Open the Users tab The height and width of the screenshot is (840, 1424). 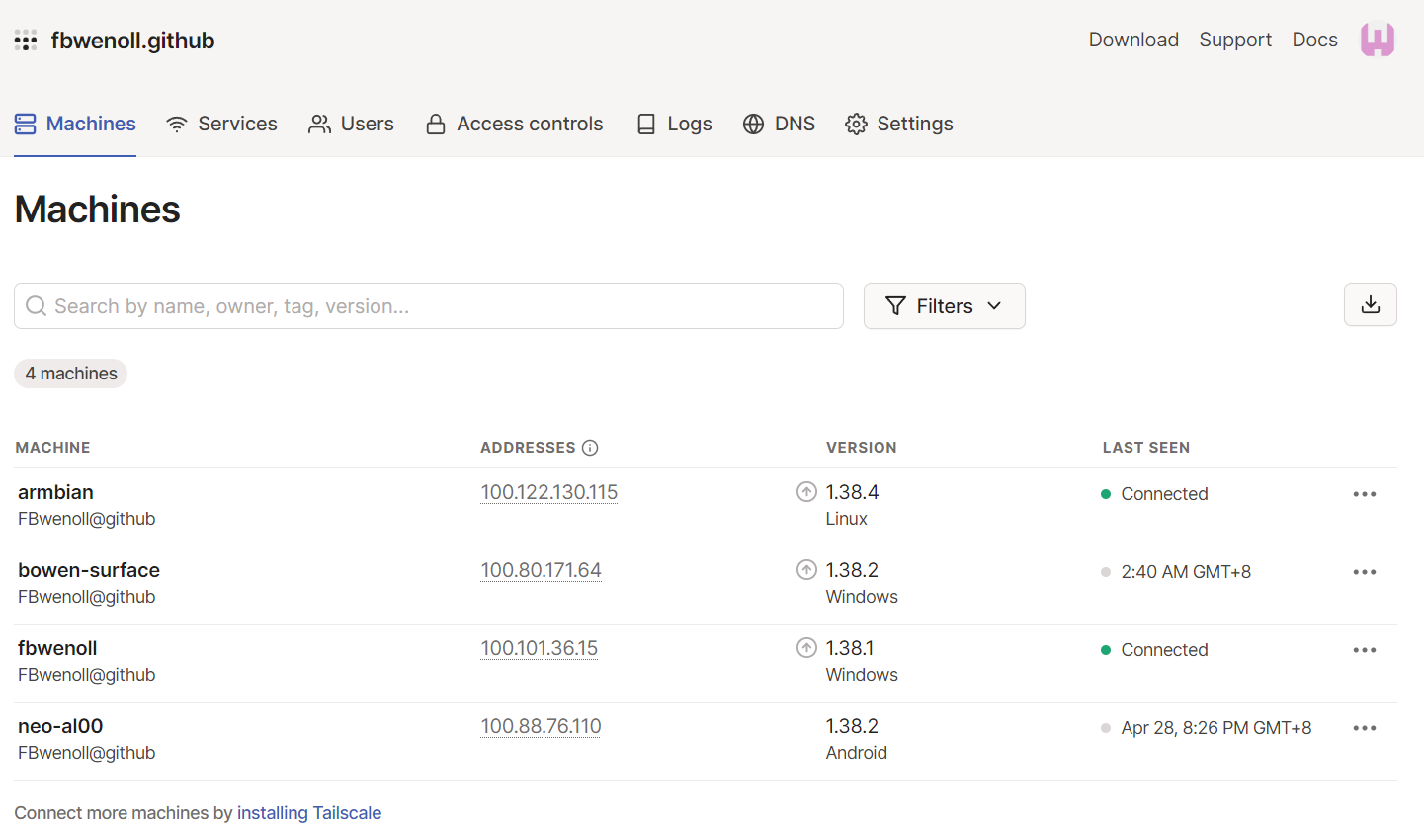[x=351, y=124]
